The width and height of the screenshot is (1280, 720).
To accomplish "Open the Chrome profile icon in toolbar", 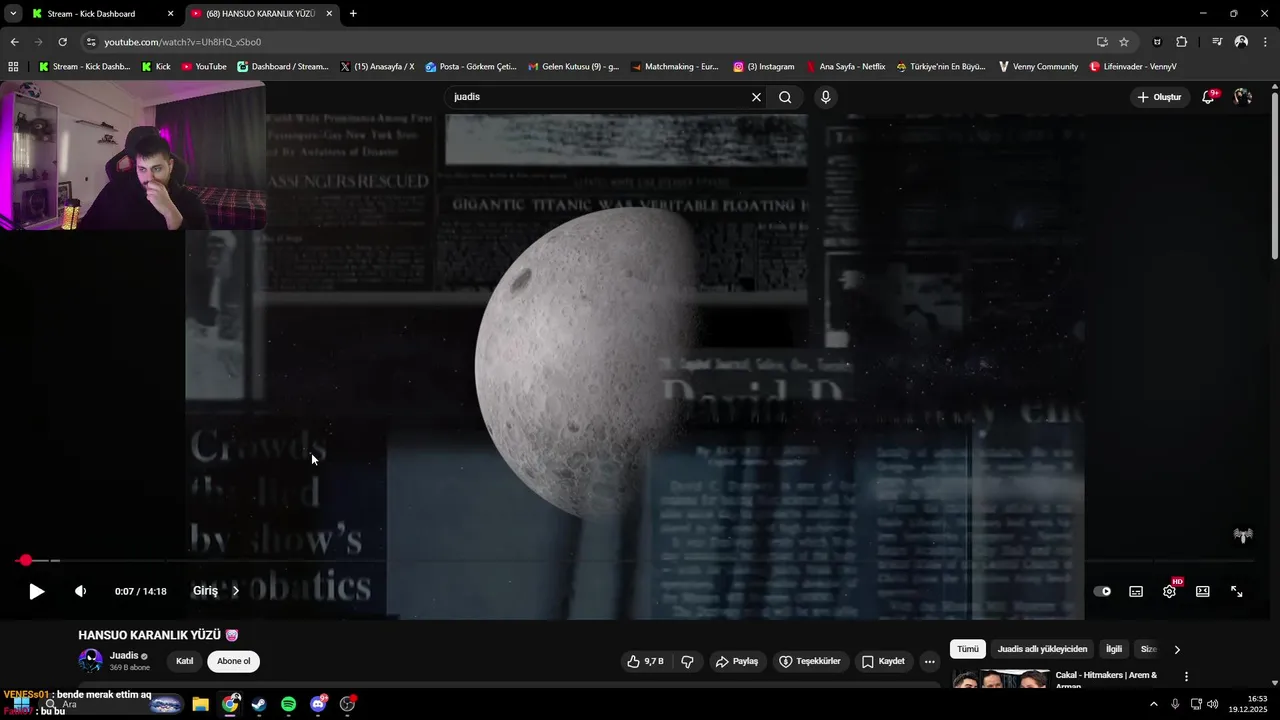I will tap(1241, 42).
